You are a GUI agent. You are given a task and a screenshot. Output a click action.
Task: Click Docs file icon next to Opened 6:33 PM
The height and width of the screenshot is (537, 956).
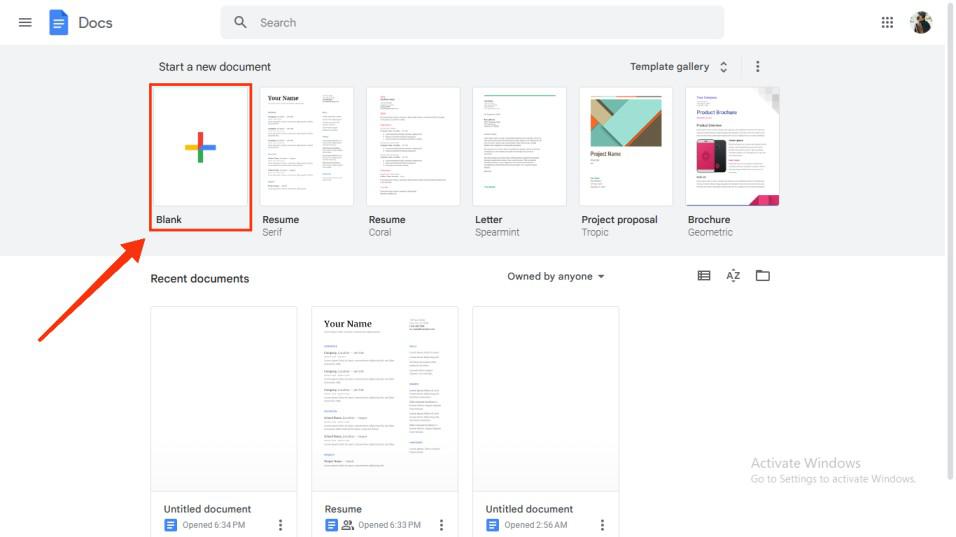coord(331,525)
